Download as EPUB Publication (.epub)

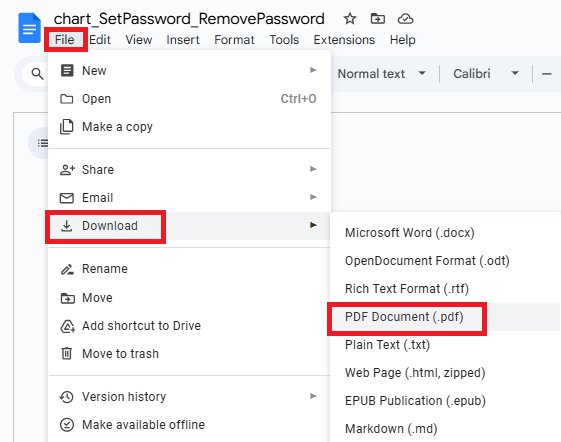pos(445,401)
